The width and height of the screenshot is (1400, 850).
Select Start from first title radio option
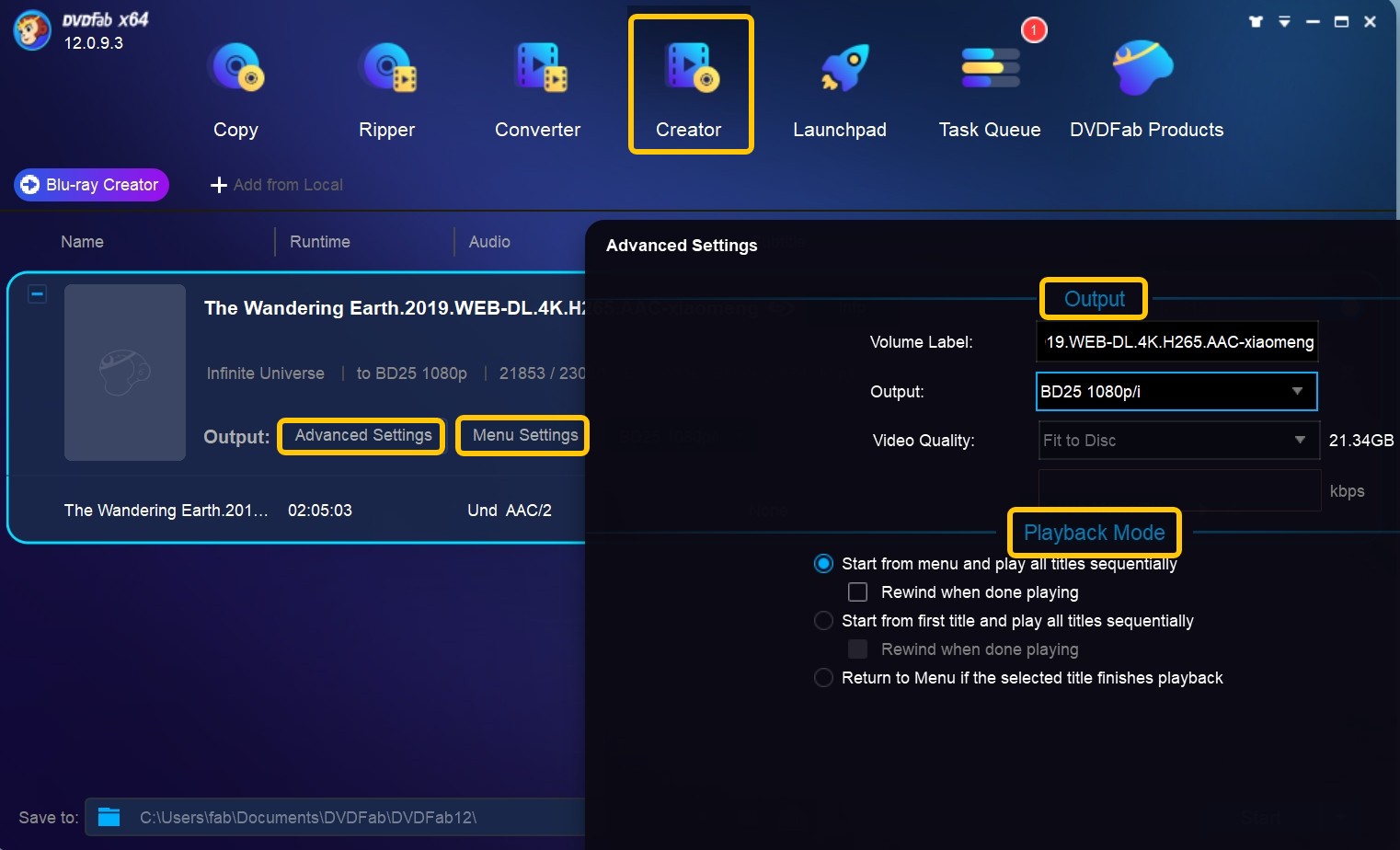(823, 621)
